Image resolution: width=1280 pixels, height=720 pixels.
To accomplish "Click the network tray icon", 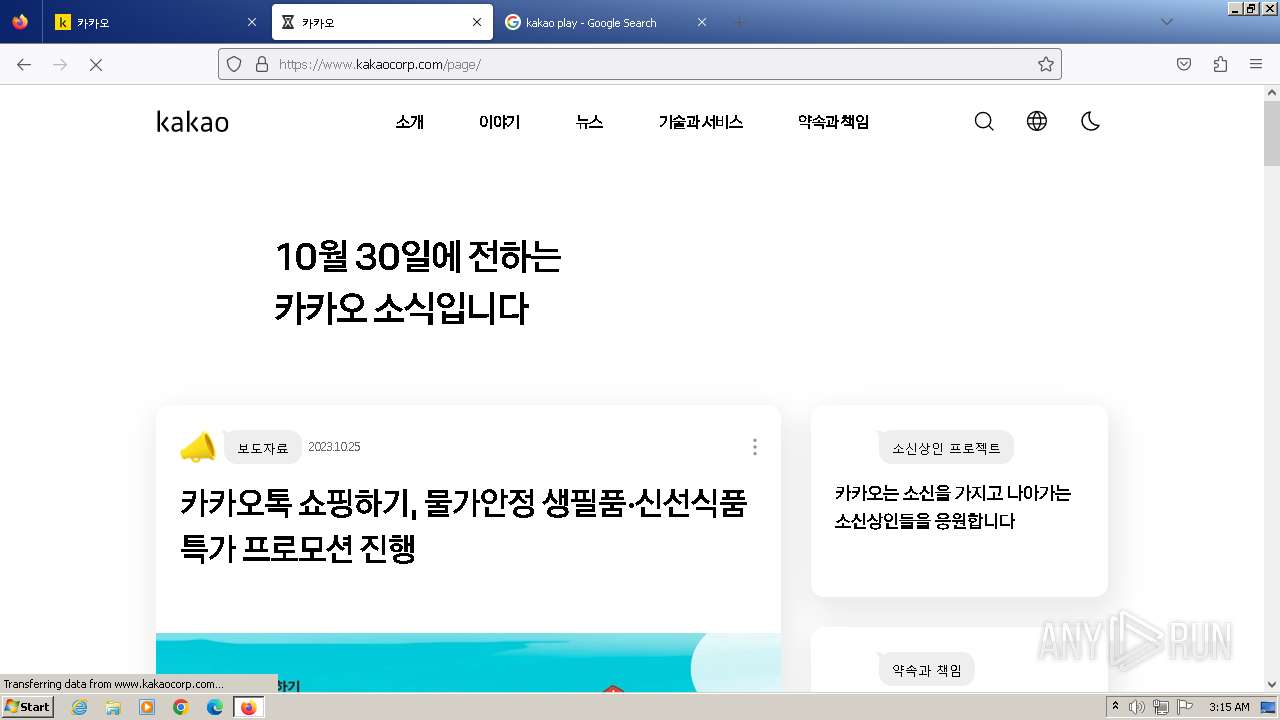I will pyautogui.click(x=1161, y=707).
